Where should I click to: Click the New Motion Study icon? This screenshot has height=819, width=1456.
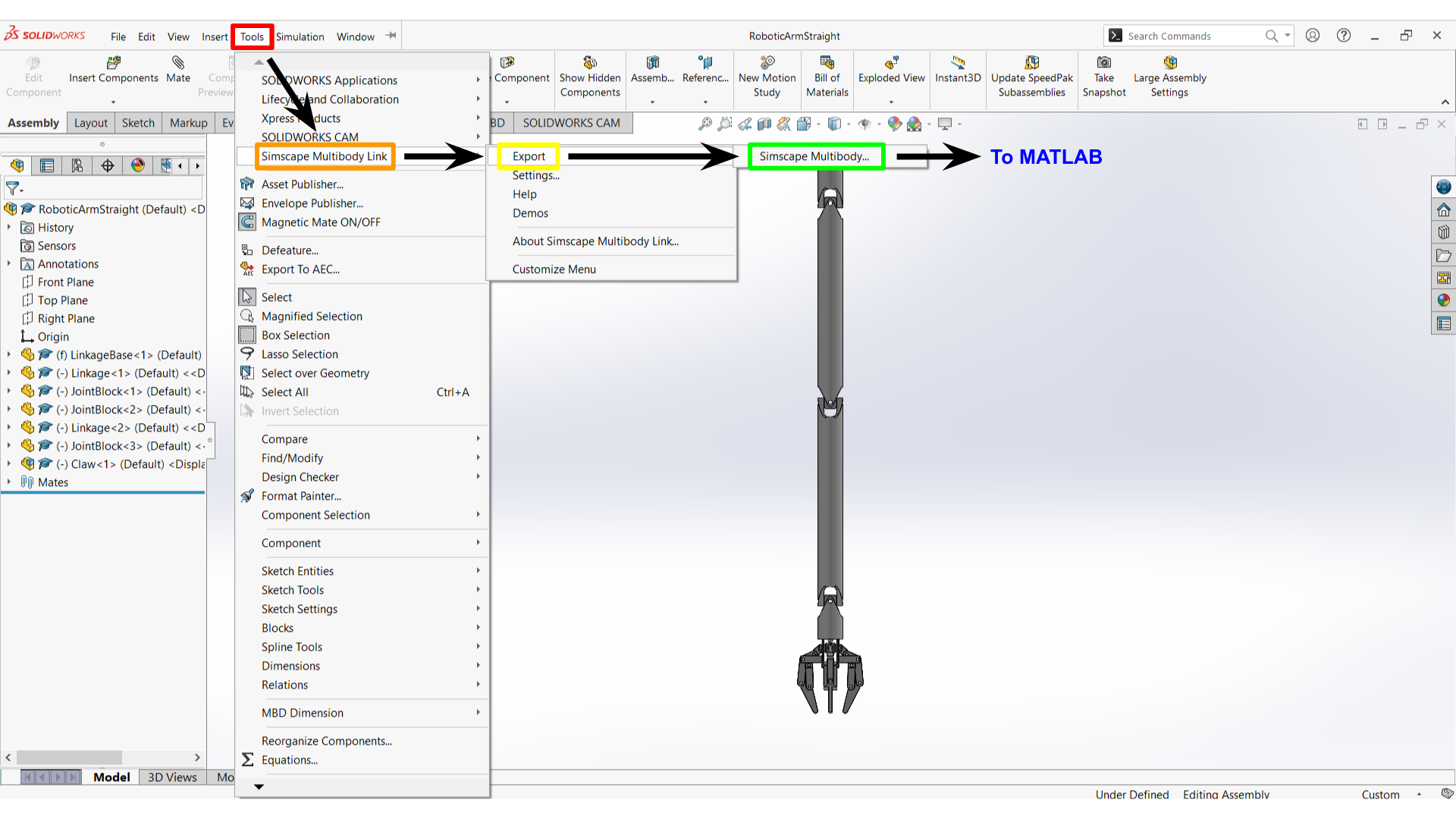(x=767, y=63)
